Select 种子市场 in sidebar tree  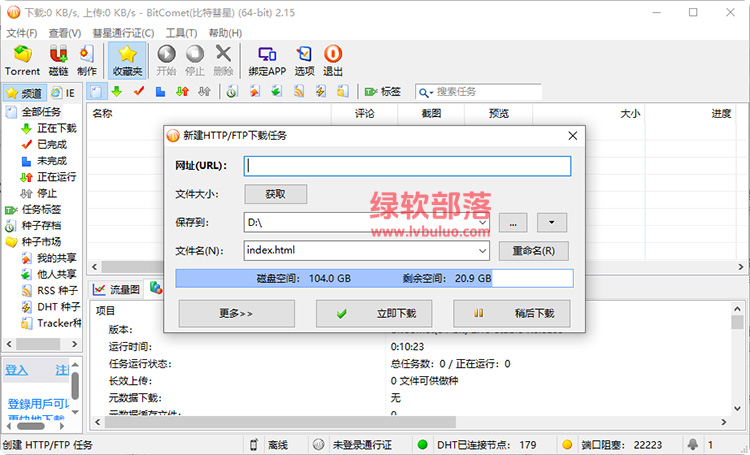41,242
